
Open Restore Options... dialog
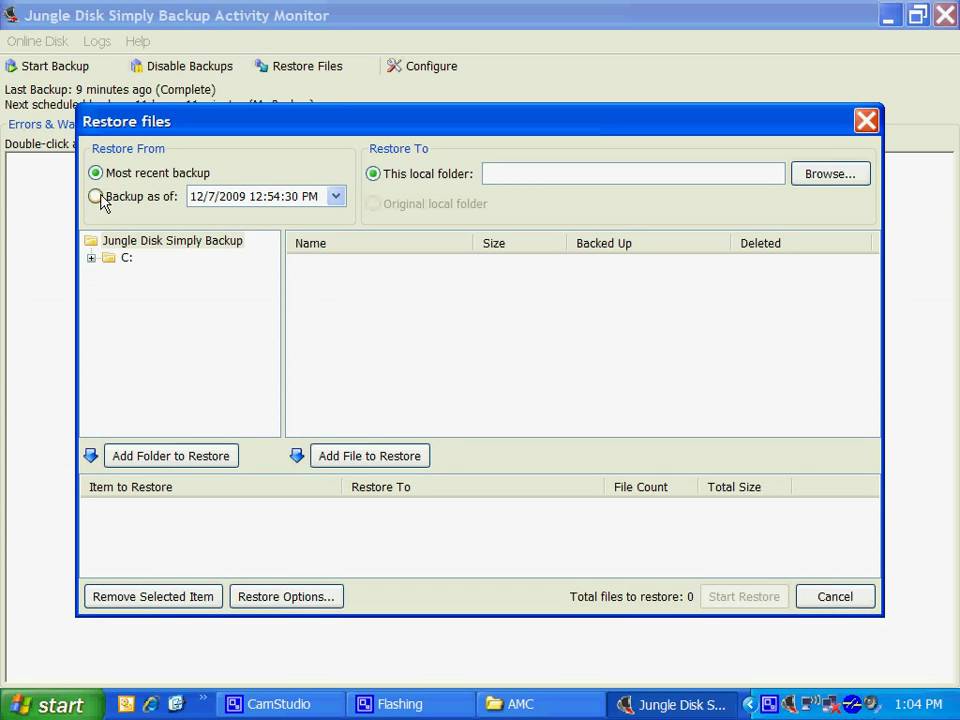(287, 596)
